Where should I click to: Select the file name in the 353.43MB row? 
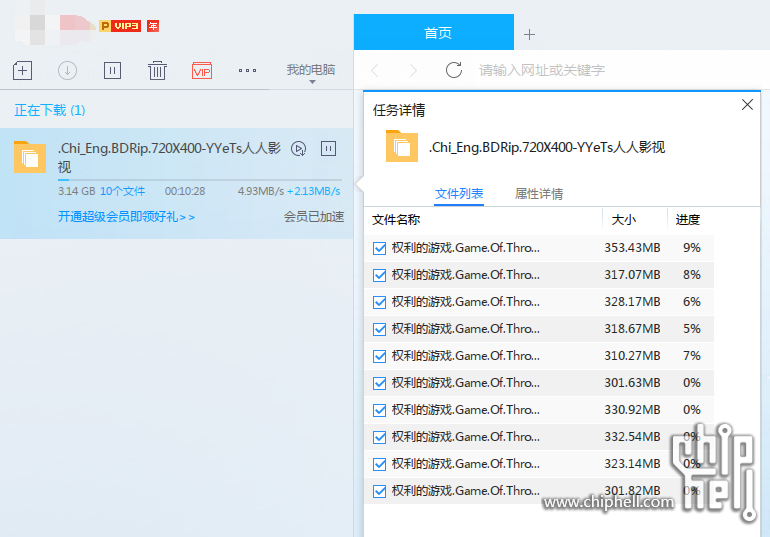click(466, 248)
